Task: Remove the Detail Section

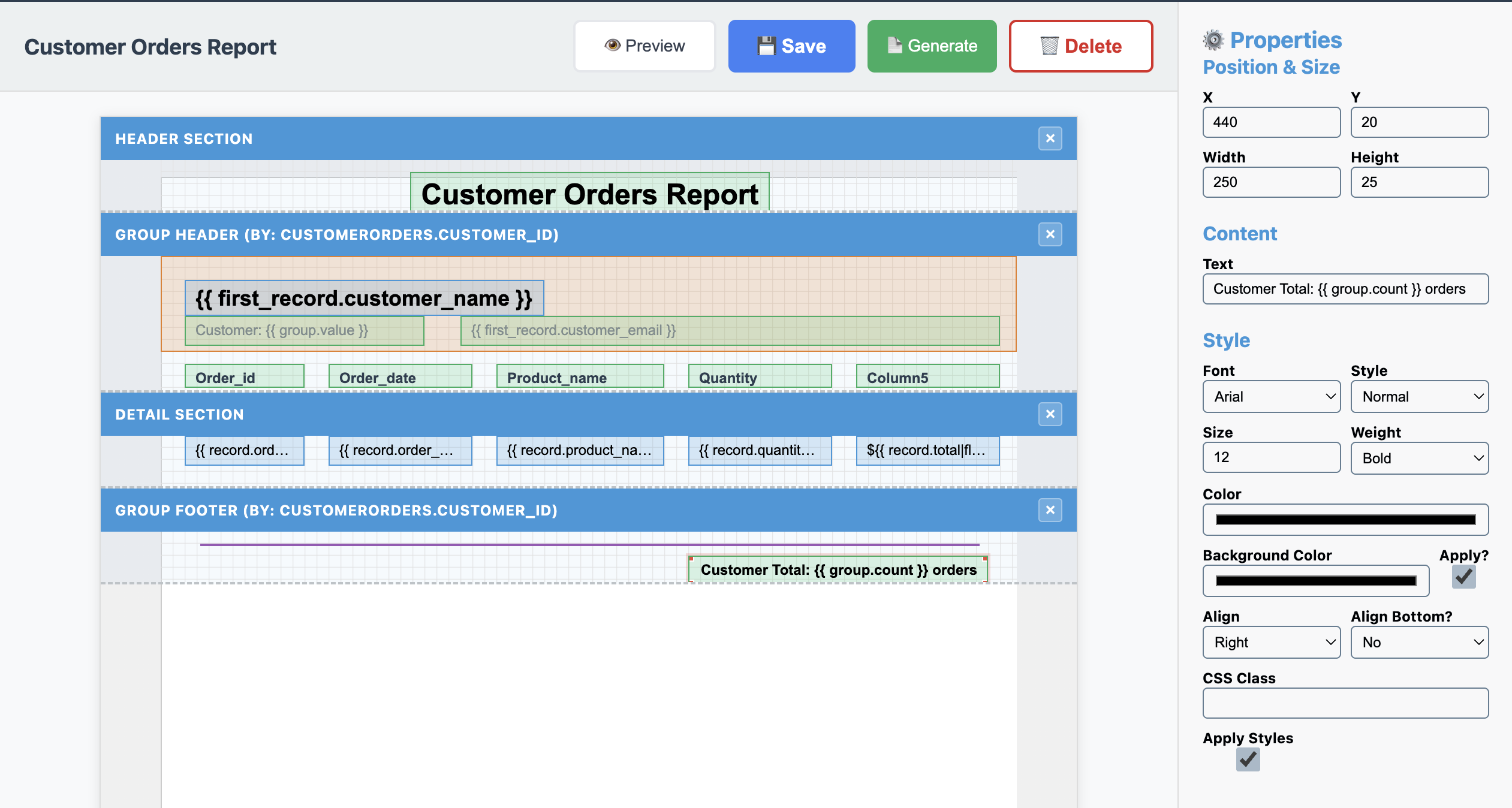Action: click(1050, 414)
